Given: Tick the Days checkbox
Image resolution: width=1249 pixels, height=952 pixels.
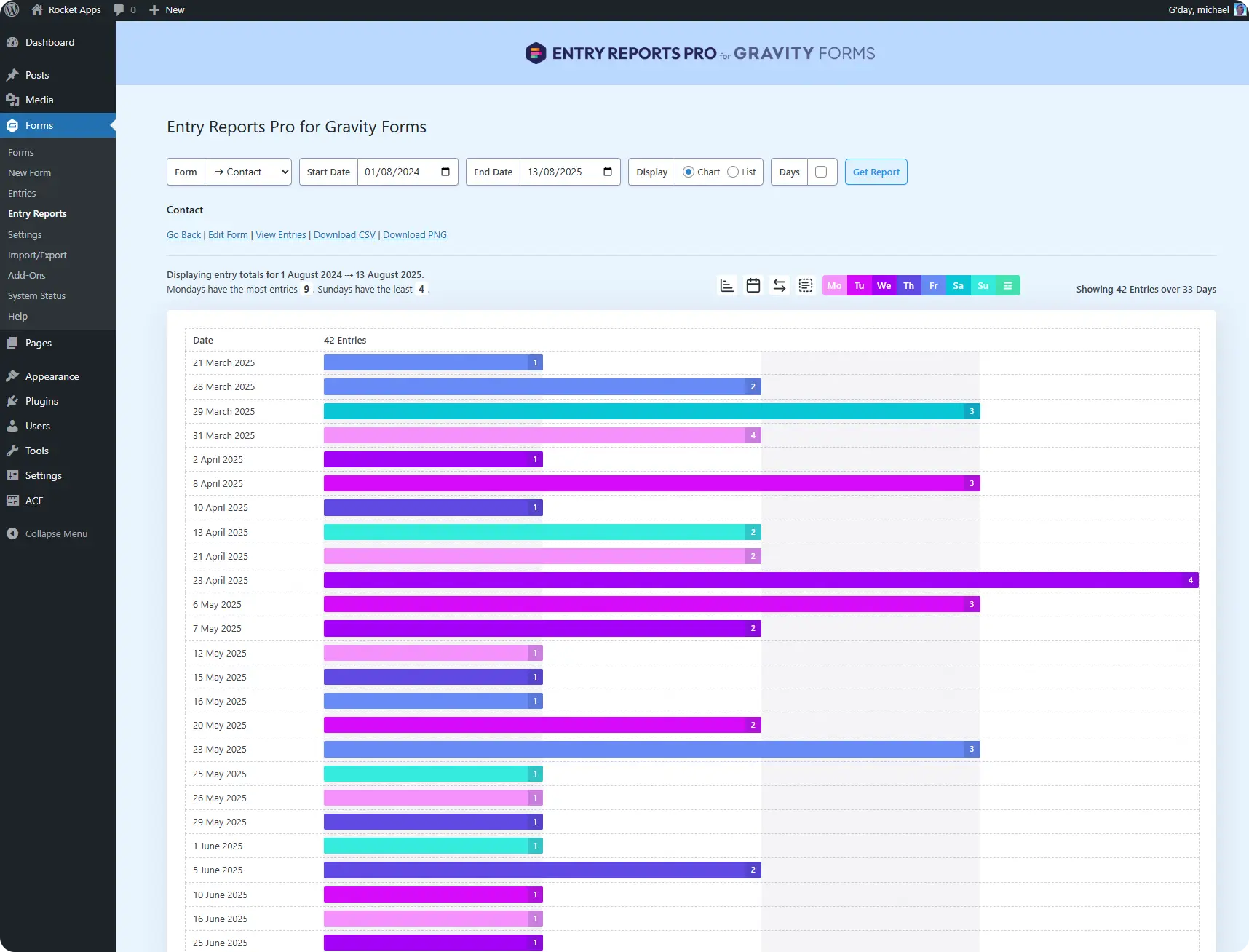Looking at the screenshot, I should [821, 172].
